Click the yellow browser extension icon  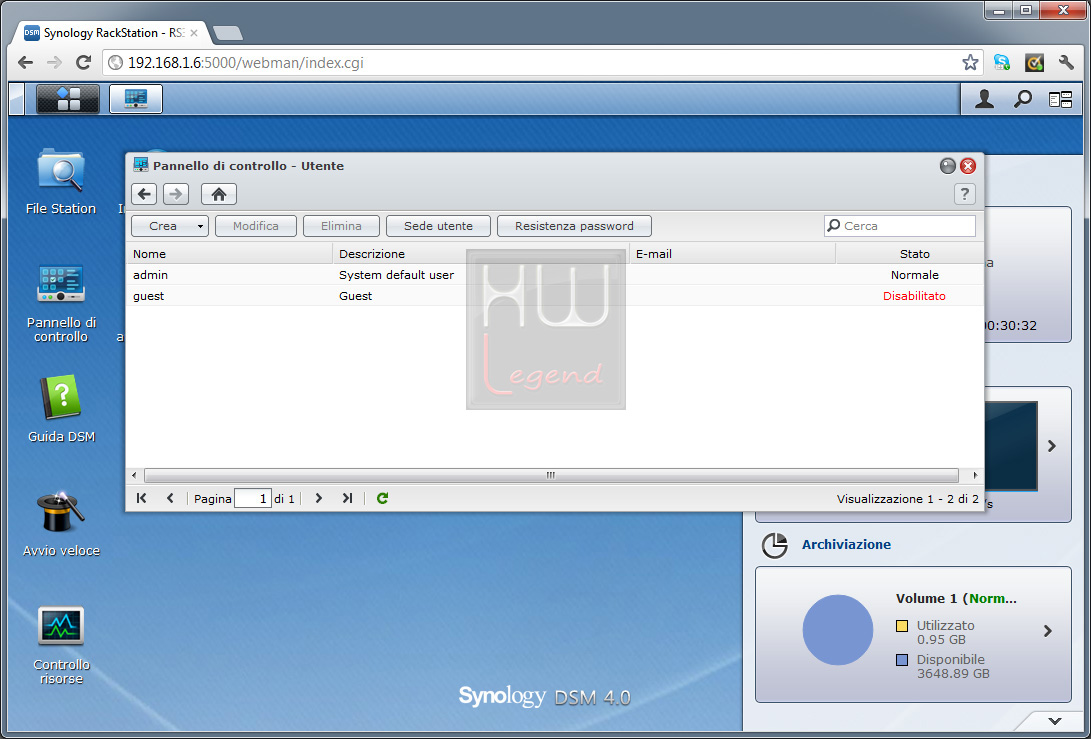[1034, 63]
